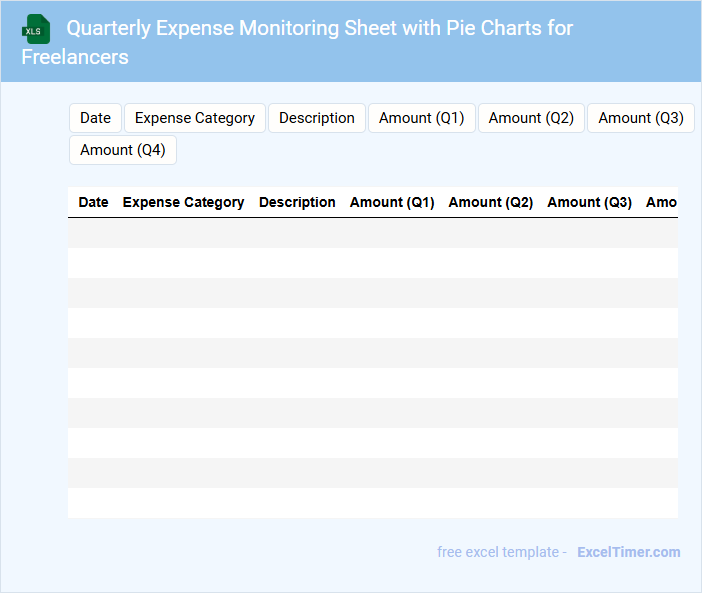Click the Amount (Q1) column header
The width and height of the screenshot is (702, 593).
click(x=392, y=202)
